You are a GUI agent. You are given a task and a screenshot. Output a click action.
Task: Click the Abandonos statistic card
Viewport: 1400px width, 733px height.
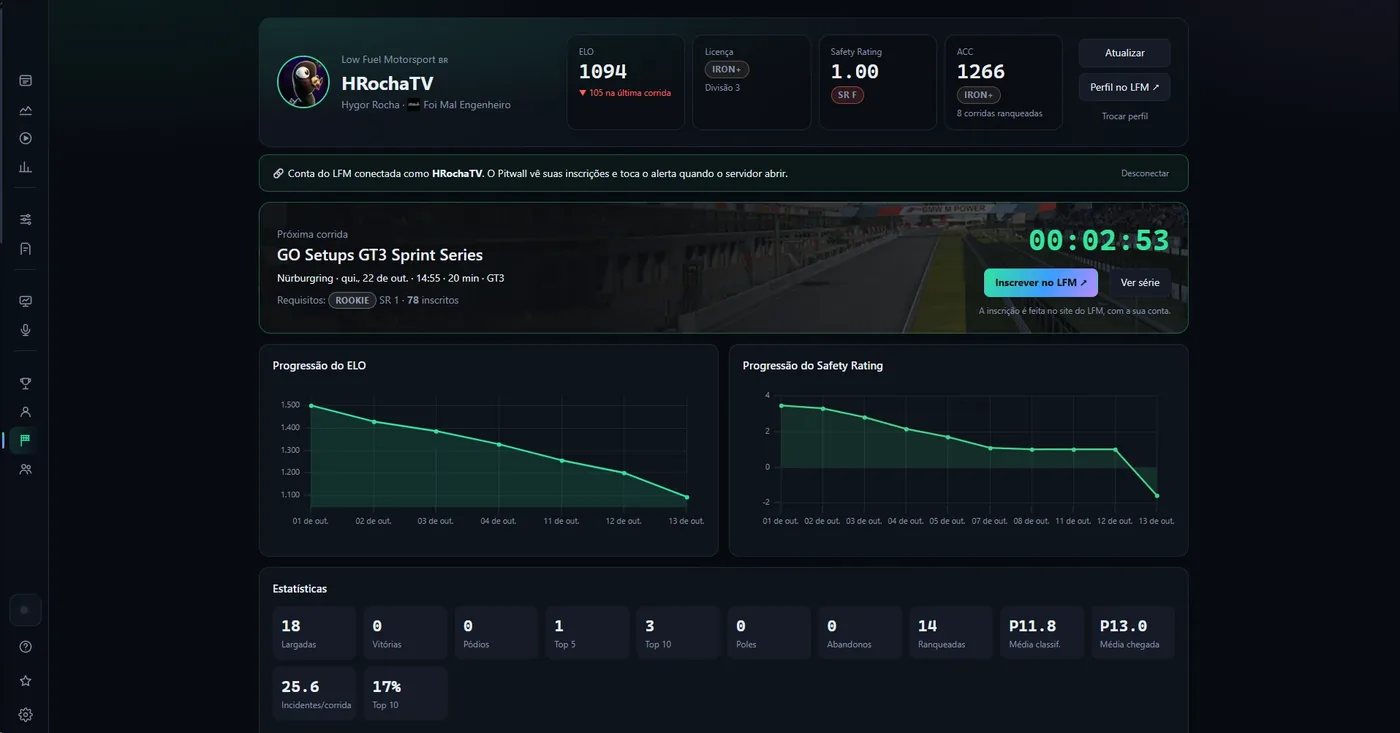[x=860, y=633]
